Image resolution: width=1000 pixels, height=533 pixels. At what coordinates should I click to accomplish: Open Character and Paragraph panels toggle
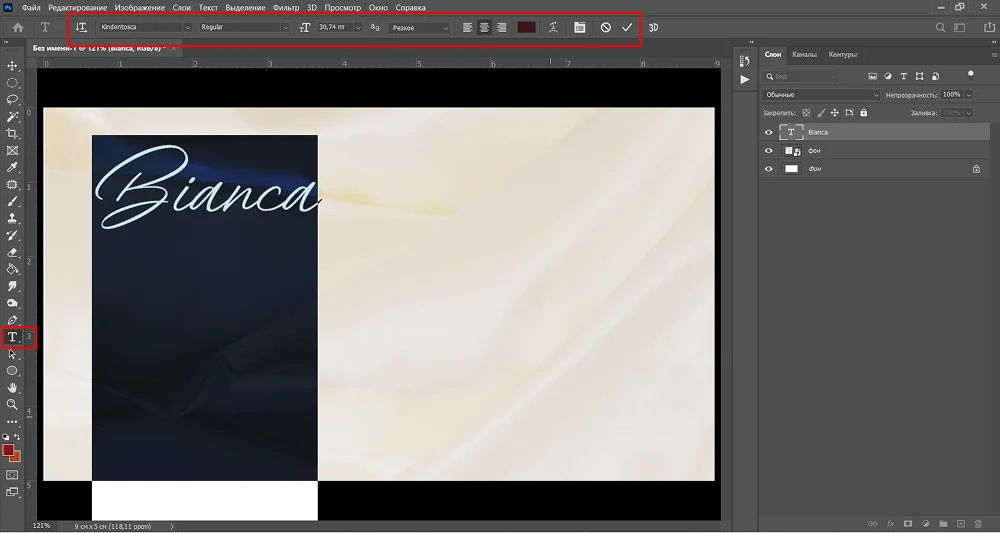[x=579, y=27]
